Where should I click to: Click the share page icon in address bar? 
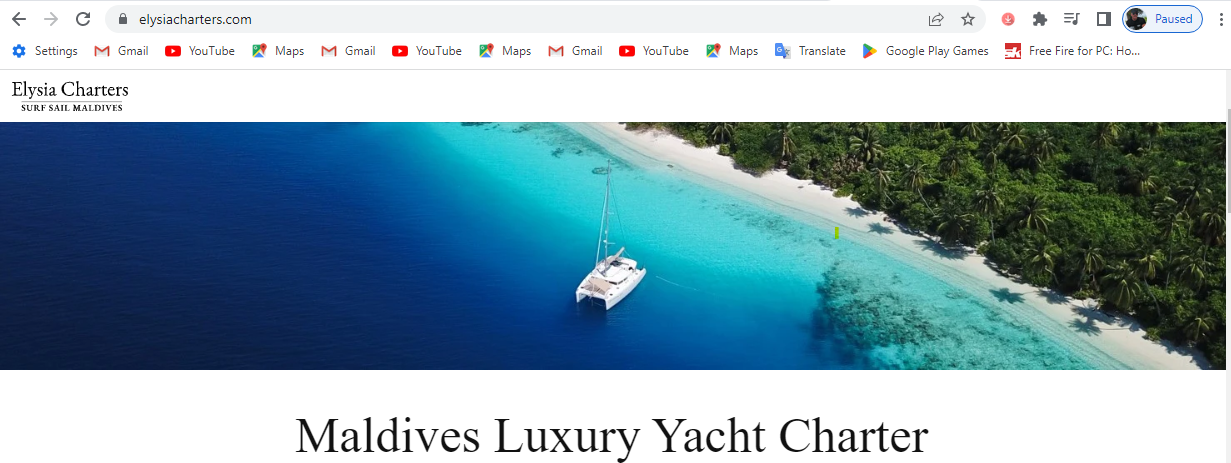pos(936,19)
